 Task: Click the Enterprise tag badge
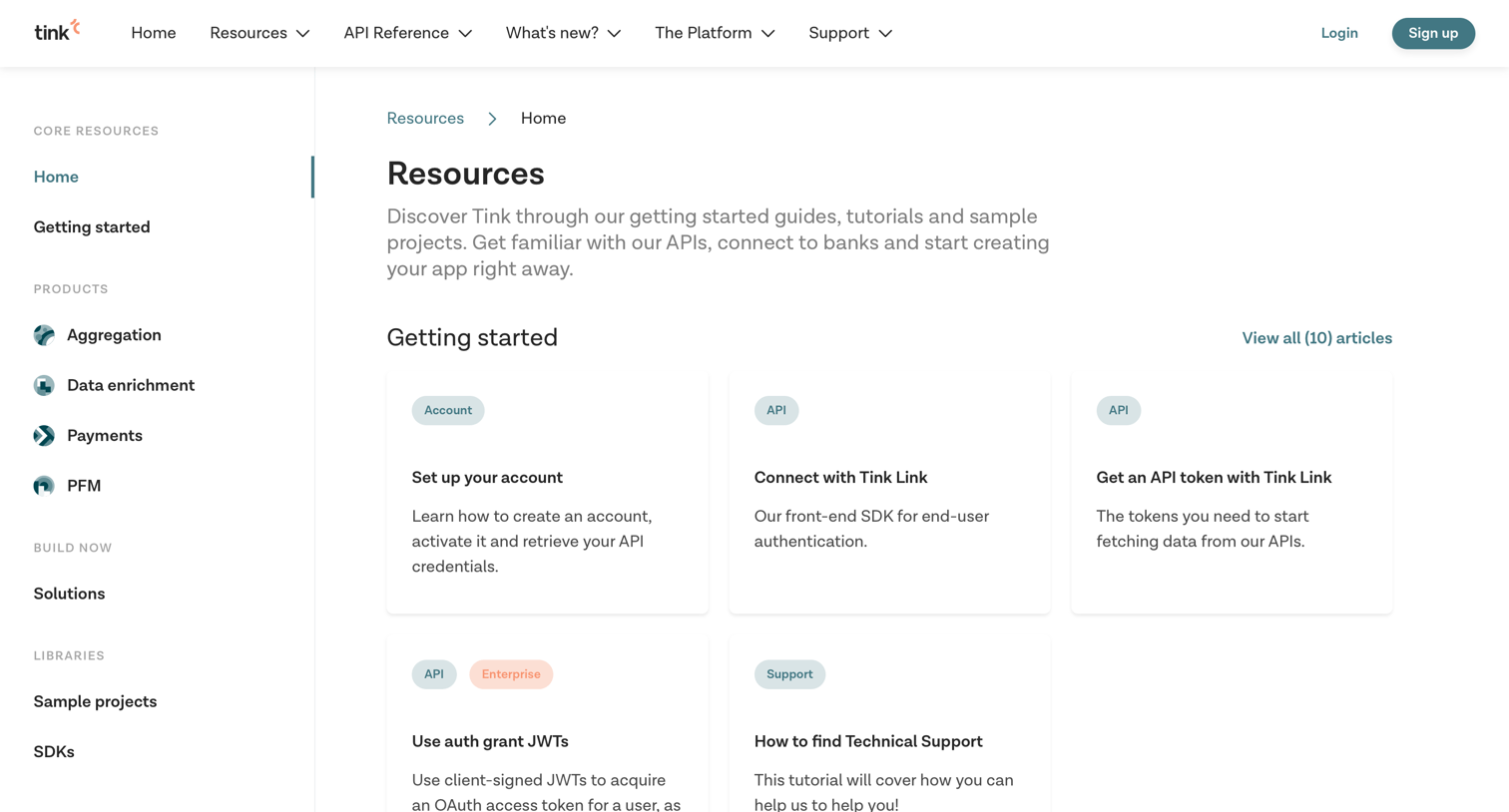(511, 674)
